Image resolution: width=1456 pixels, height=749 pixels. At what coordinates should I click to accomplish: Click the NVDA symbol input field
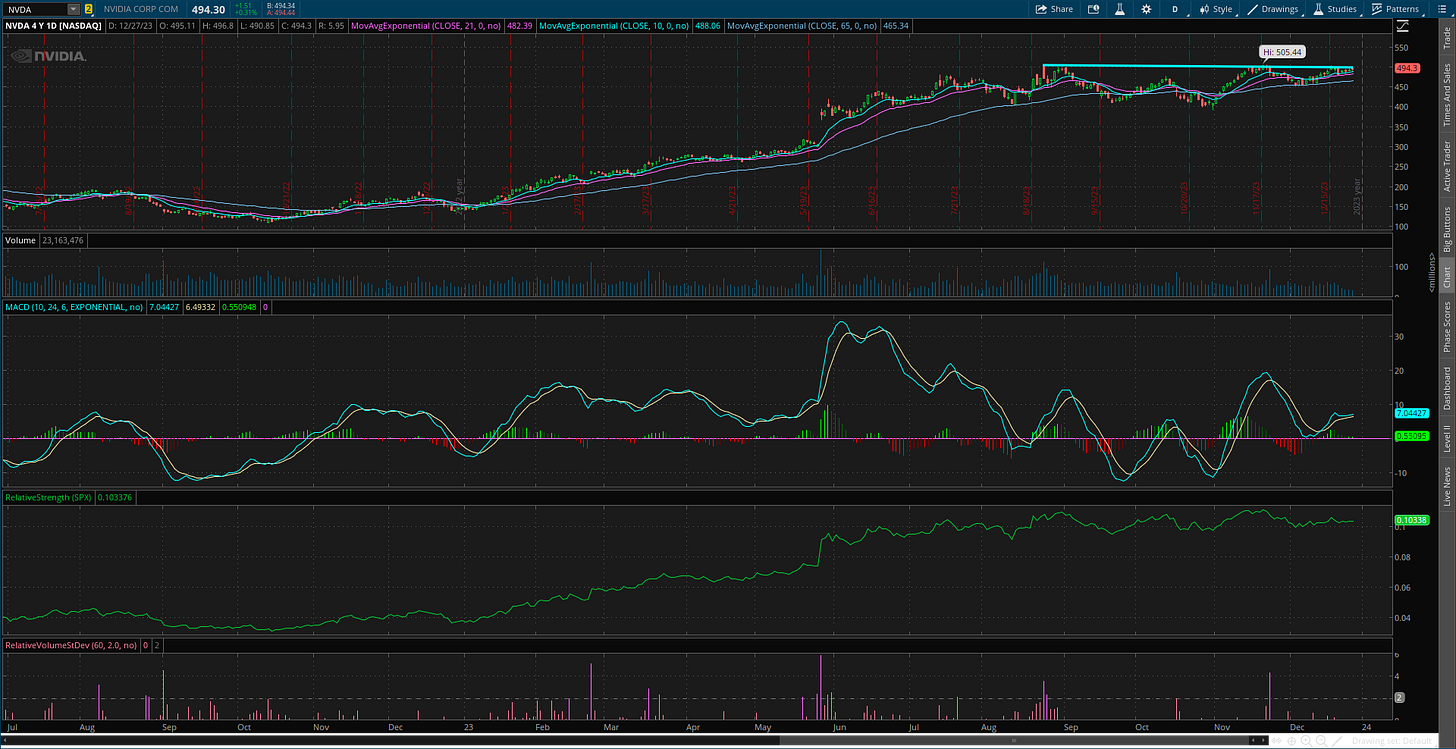coord(34,8)
